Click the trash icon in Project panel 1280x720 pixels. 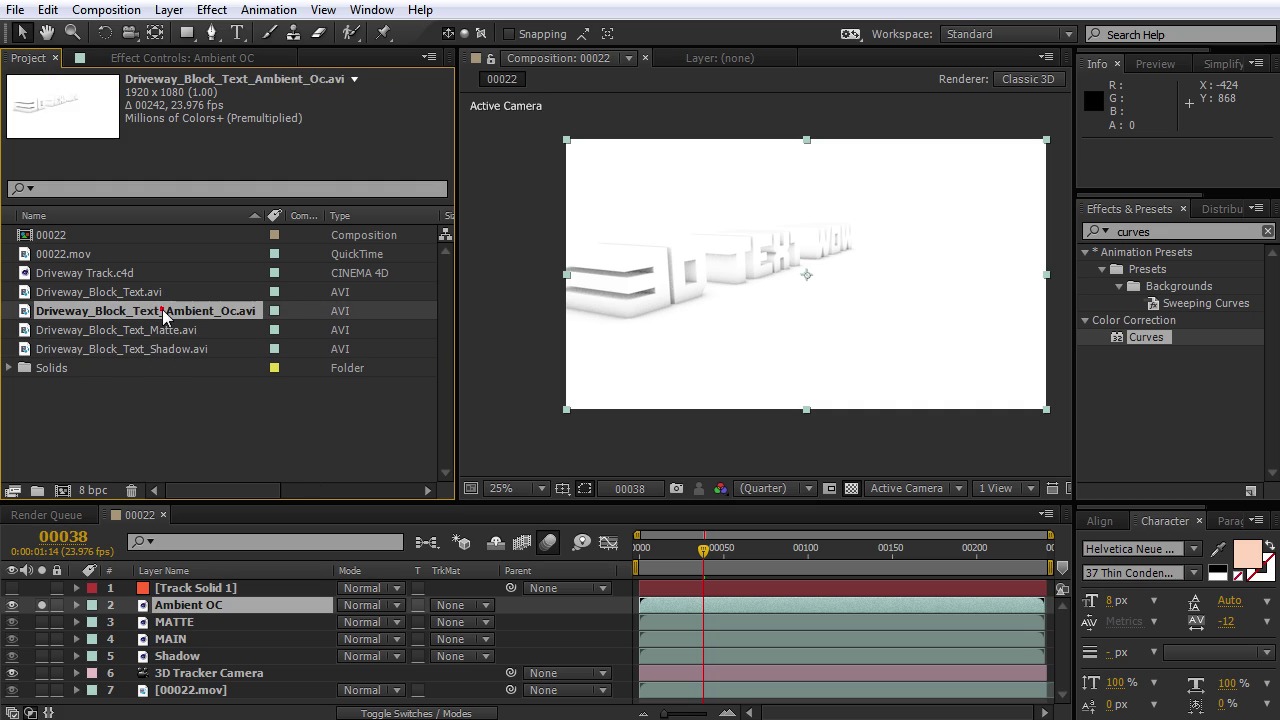[131, 490]
